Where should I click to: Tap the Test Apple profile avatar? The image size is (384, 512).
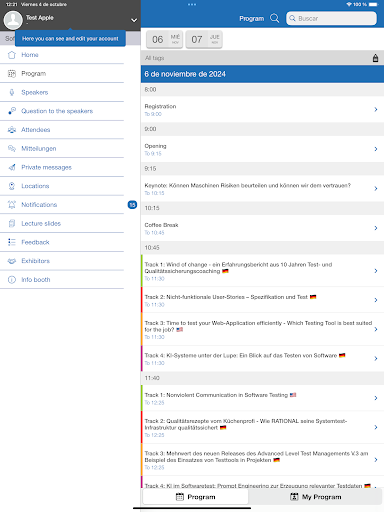pos(13,20)
